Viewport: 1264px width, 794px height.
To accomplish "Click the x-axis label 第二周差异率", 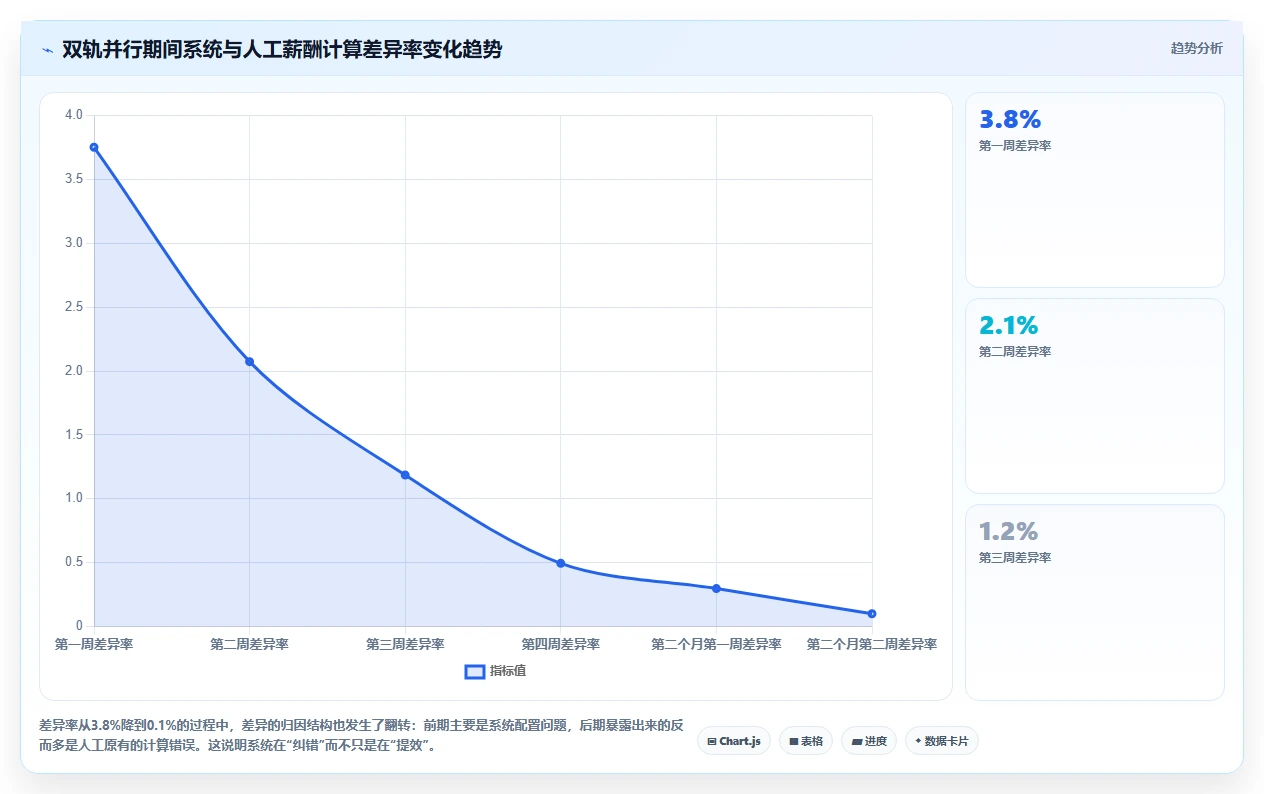I will tap(249, 644).
